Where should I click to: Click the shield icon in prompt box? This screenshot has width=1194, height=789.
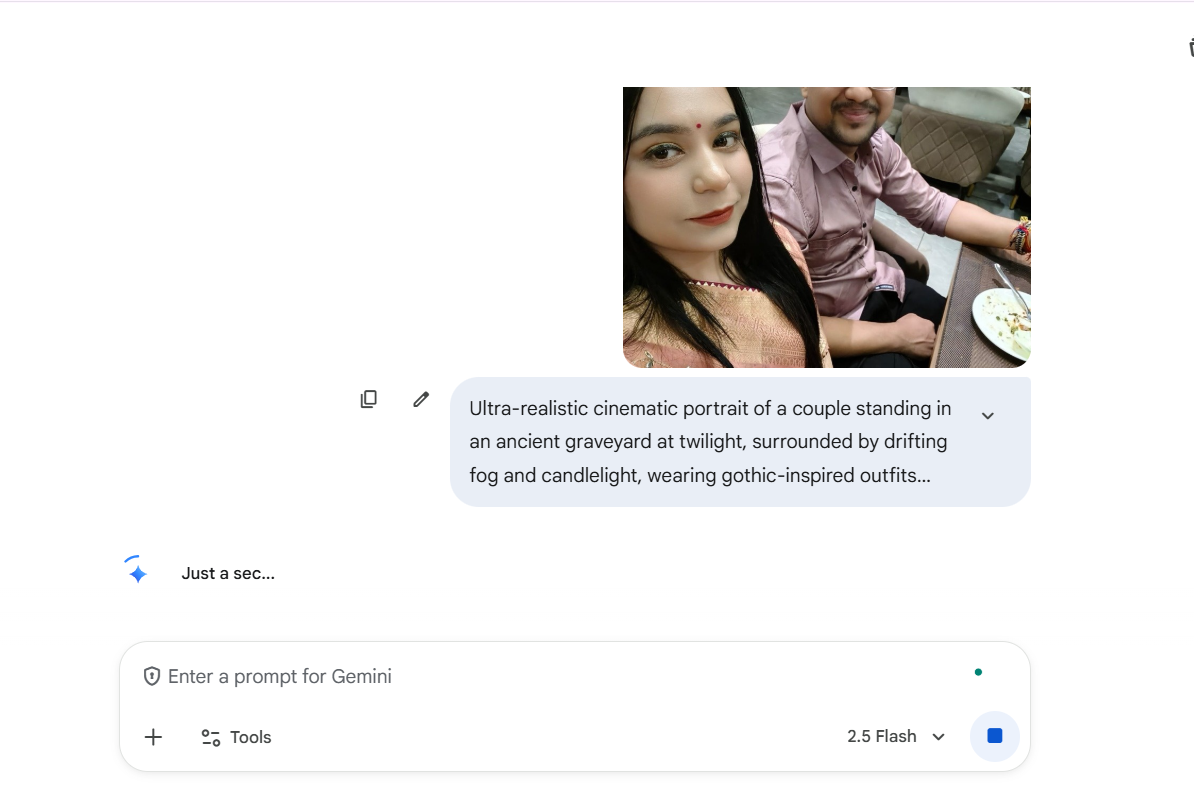(x=152, y=676)
